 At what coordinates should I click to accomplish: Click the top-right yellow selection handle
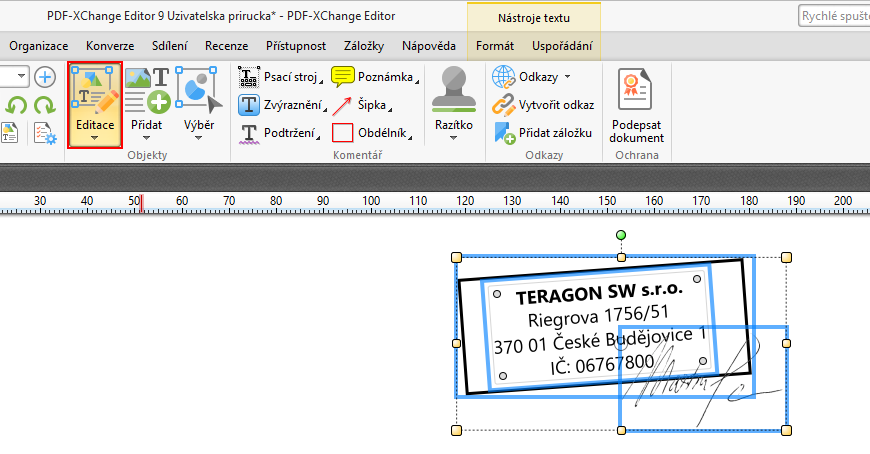click(x=786, y=257)
